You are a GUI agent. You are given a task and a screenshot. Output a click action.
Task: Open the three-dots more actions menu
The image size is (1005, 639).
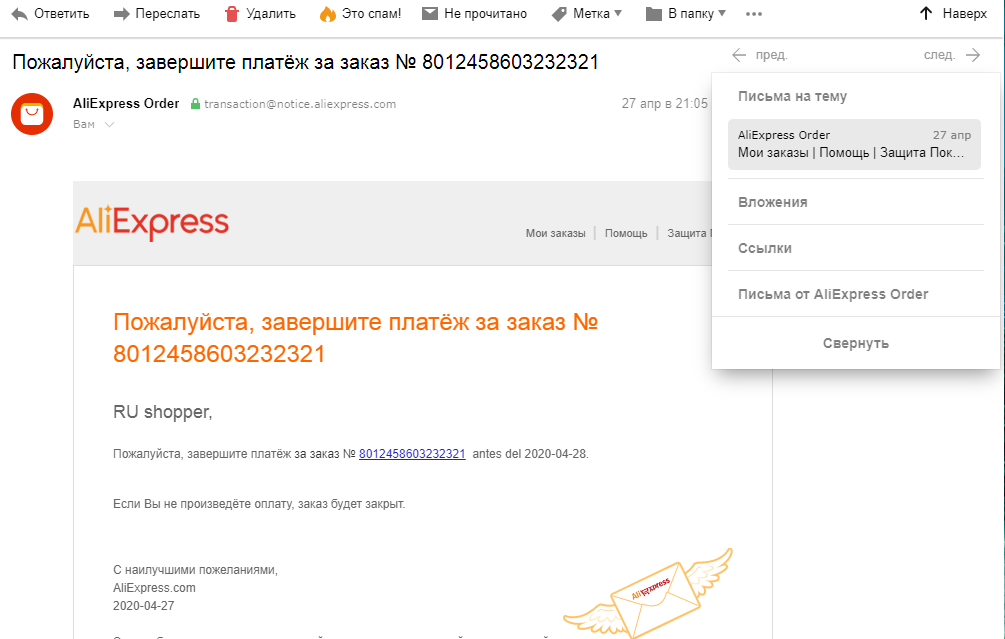754,14
